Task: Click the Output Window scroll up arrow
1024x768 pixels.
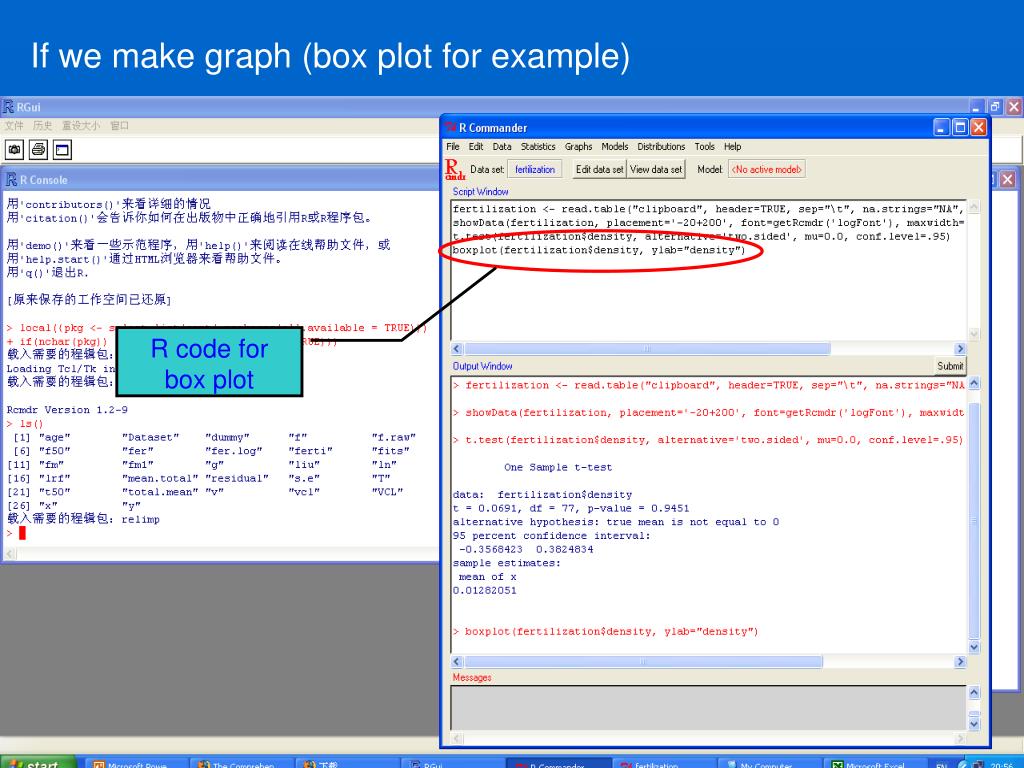Action: tap(974, 383)
